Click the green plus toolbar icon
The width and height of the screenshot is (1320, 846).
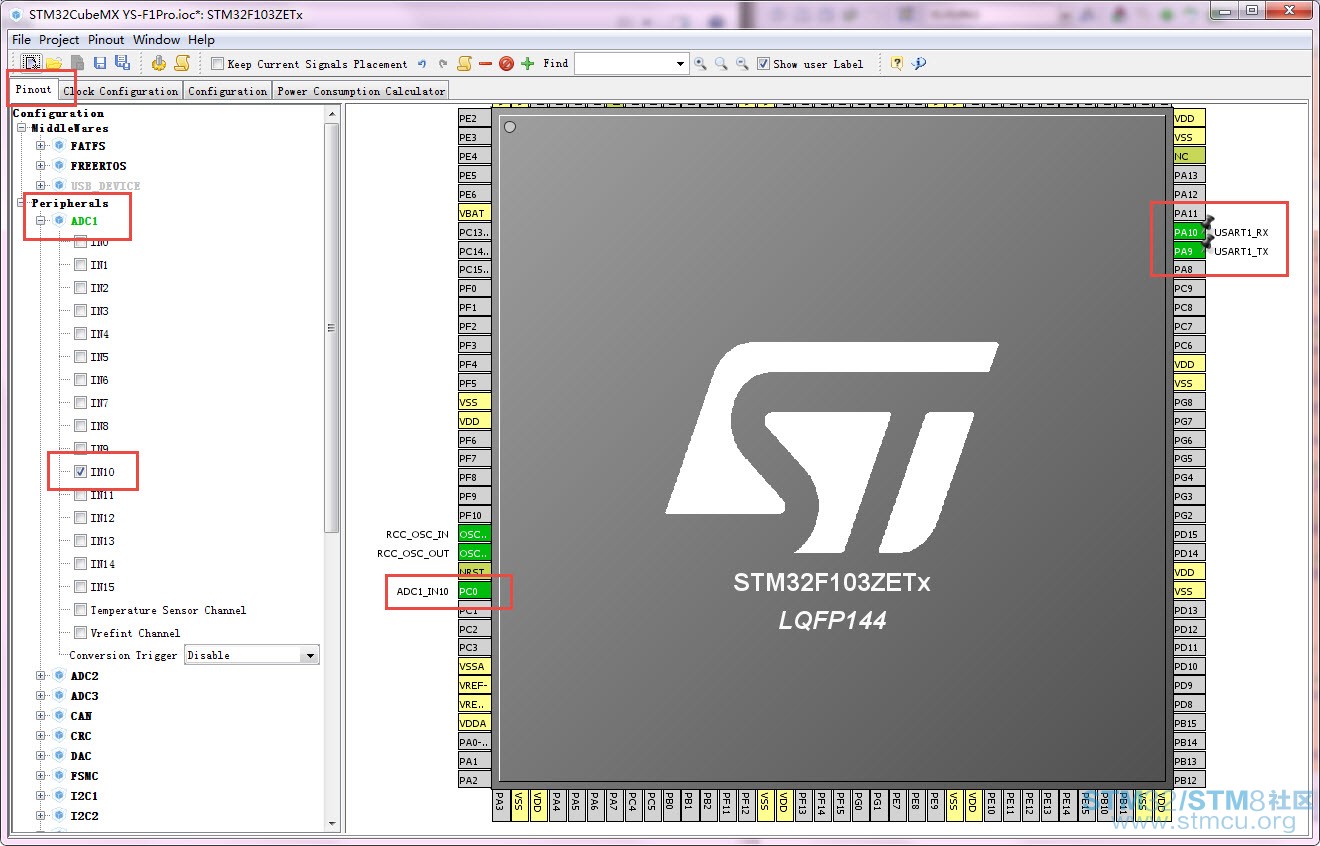527,64
